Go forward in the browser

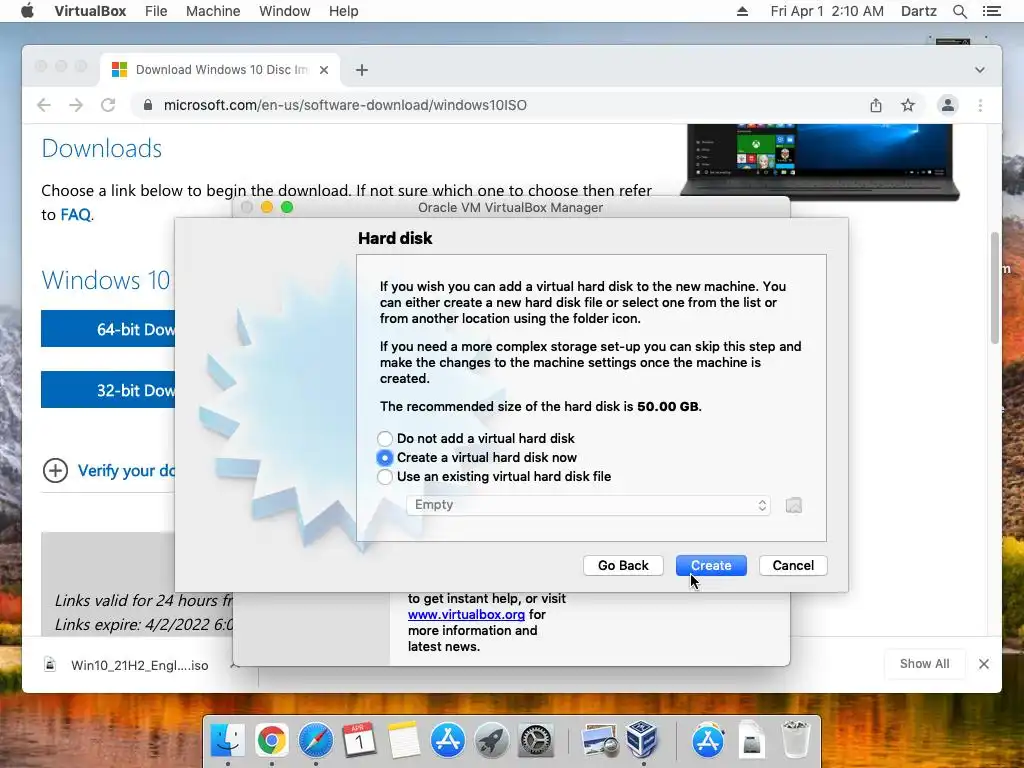[x=76, y=105]
